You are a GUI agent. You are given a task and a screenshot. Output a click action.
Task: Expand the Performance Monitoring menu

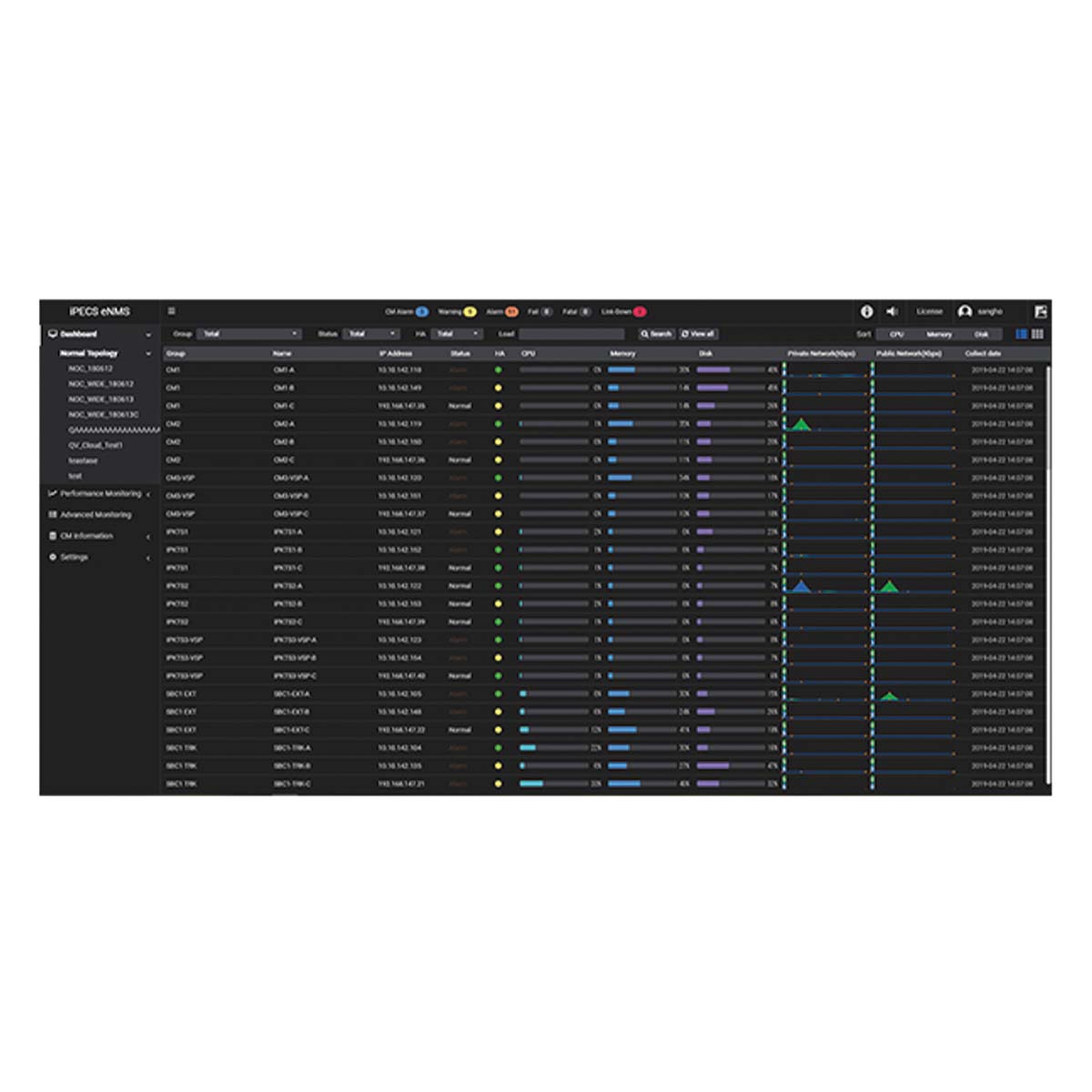tap(100, 493)
